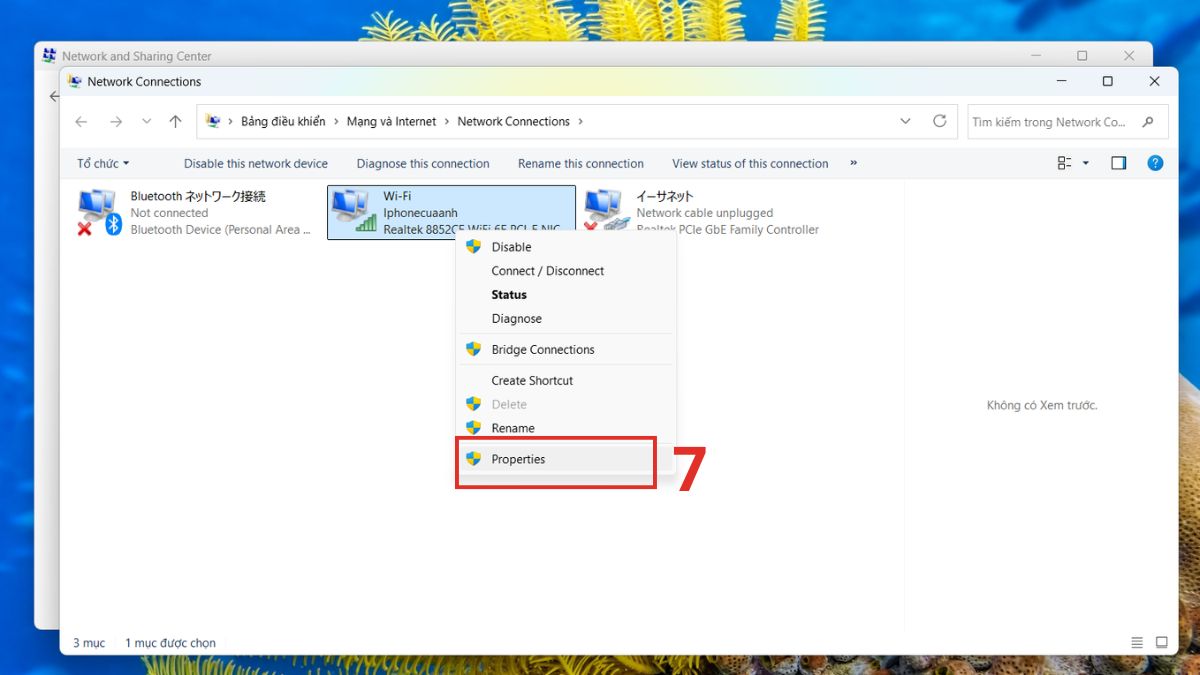The width and height of the screenshot is (1200, 675).
Task: Click View status of this connection
Action: [x=750, y=163]
